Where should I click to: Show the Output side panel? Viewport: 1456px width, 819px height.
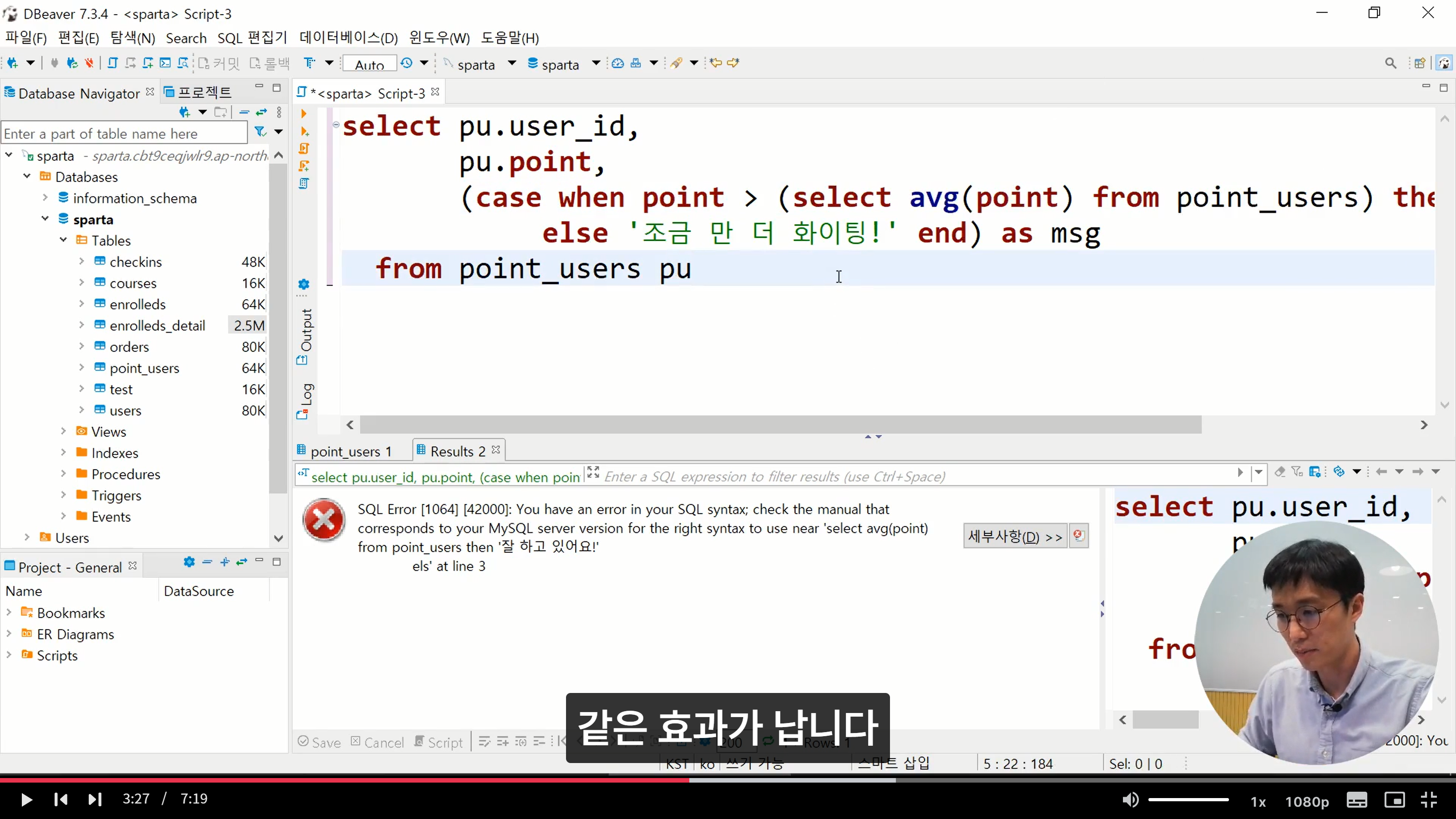coord(305,337)
